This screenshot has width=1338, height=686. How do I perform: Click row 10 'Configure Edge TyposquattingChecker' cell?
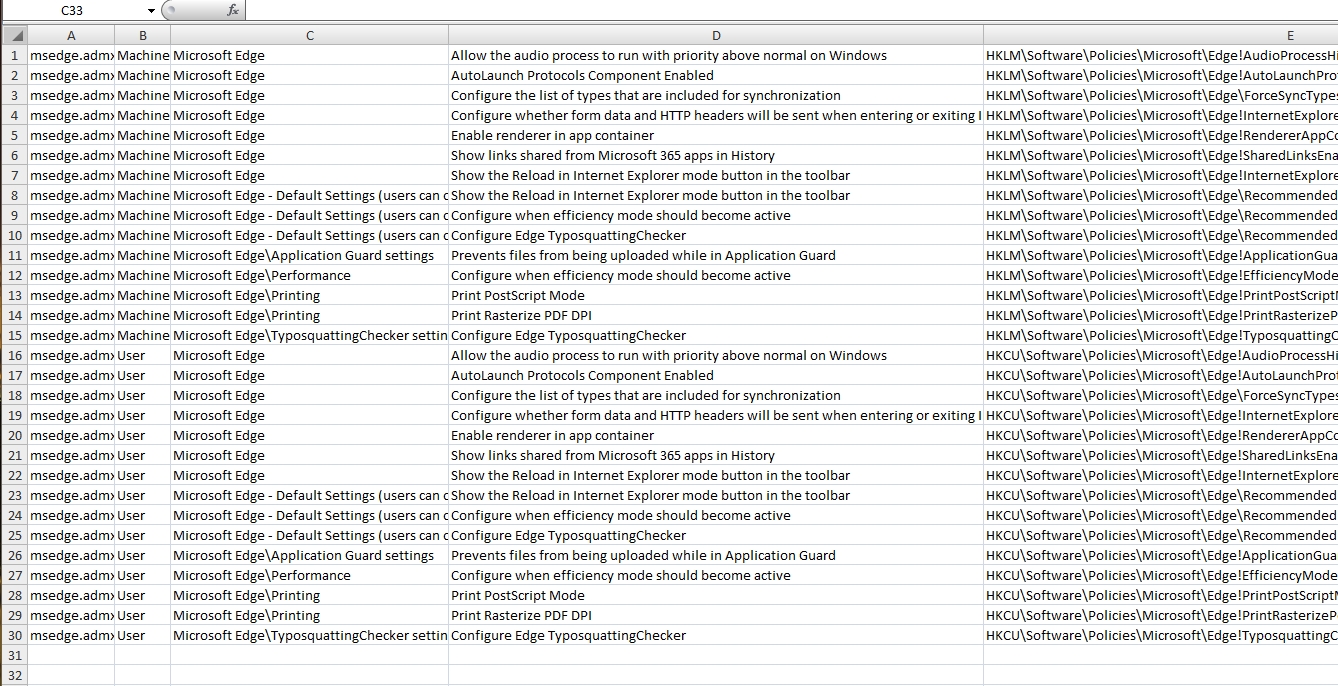tap(716, 235)
